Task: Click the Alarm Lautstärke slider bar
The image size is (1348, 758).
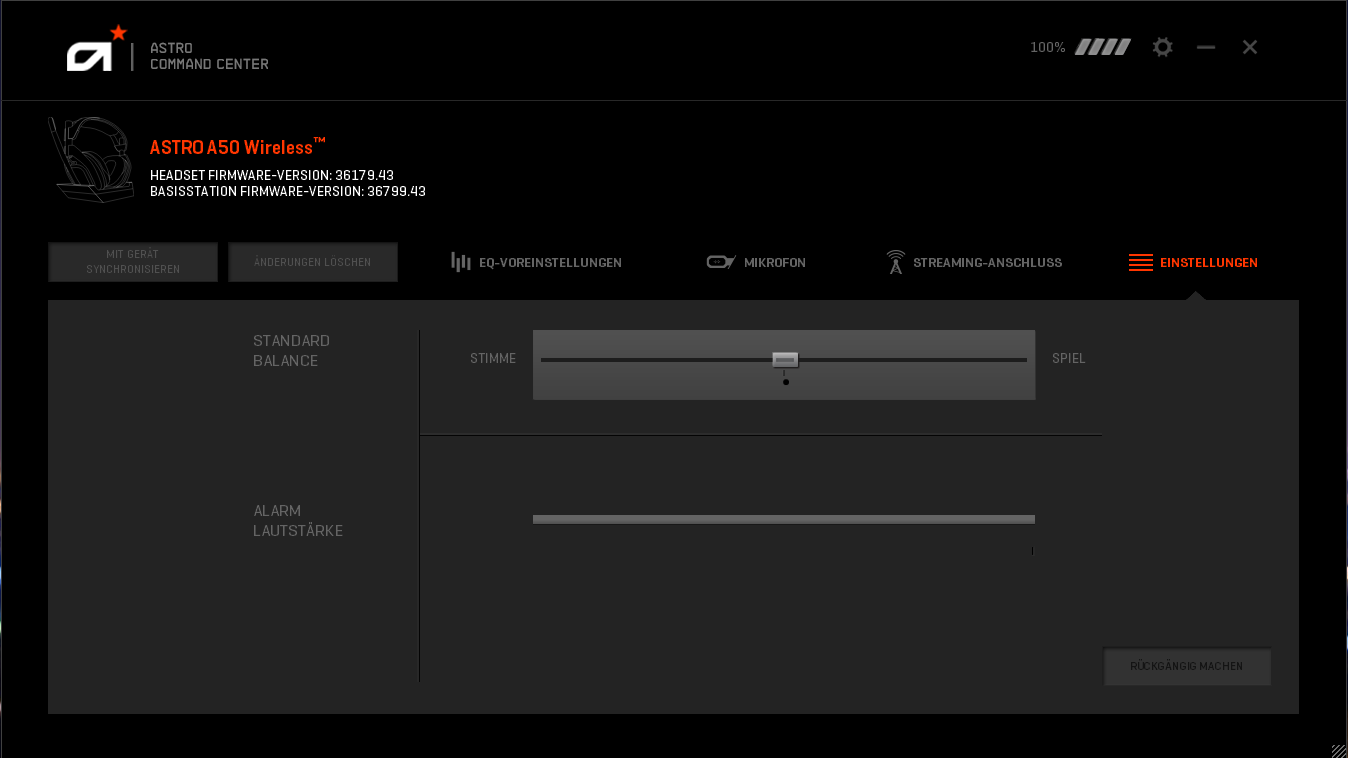Action: click(x=784, y=519)
